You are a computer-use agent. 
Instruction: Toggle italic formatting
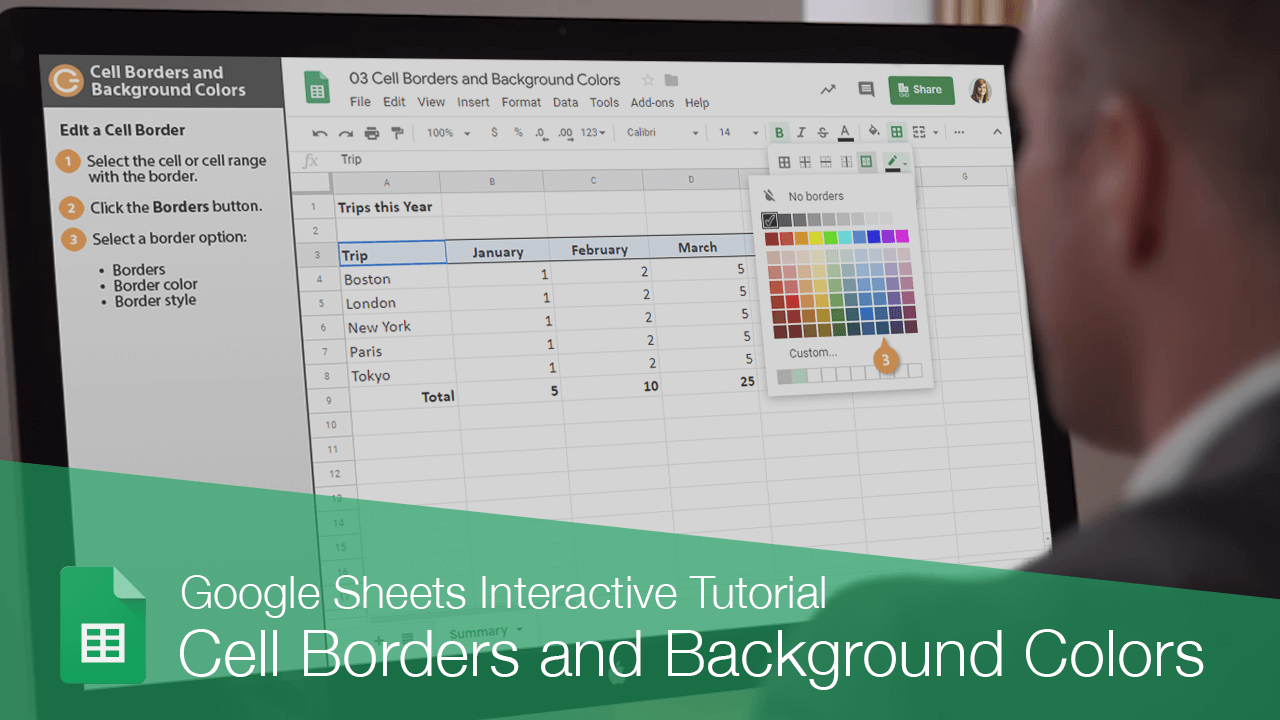pyautogui.click(x=801, y=132)
